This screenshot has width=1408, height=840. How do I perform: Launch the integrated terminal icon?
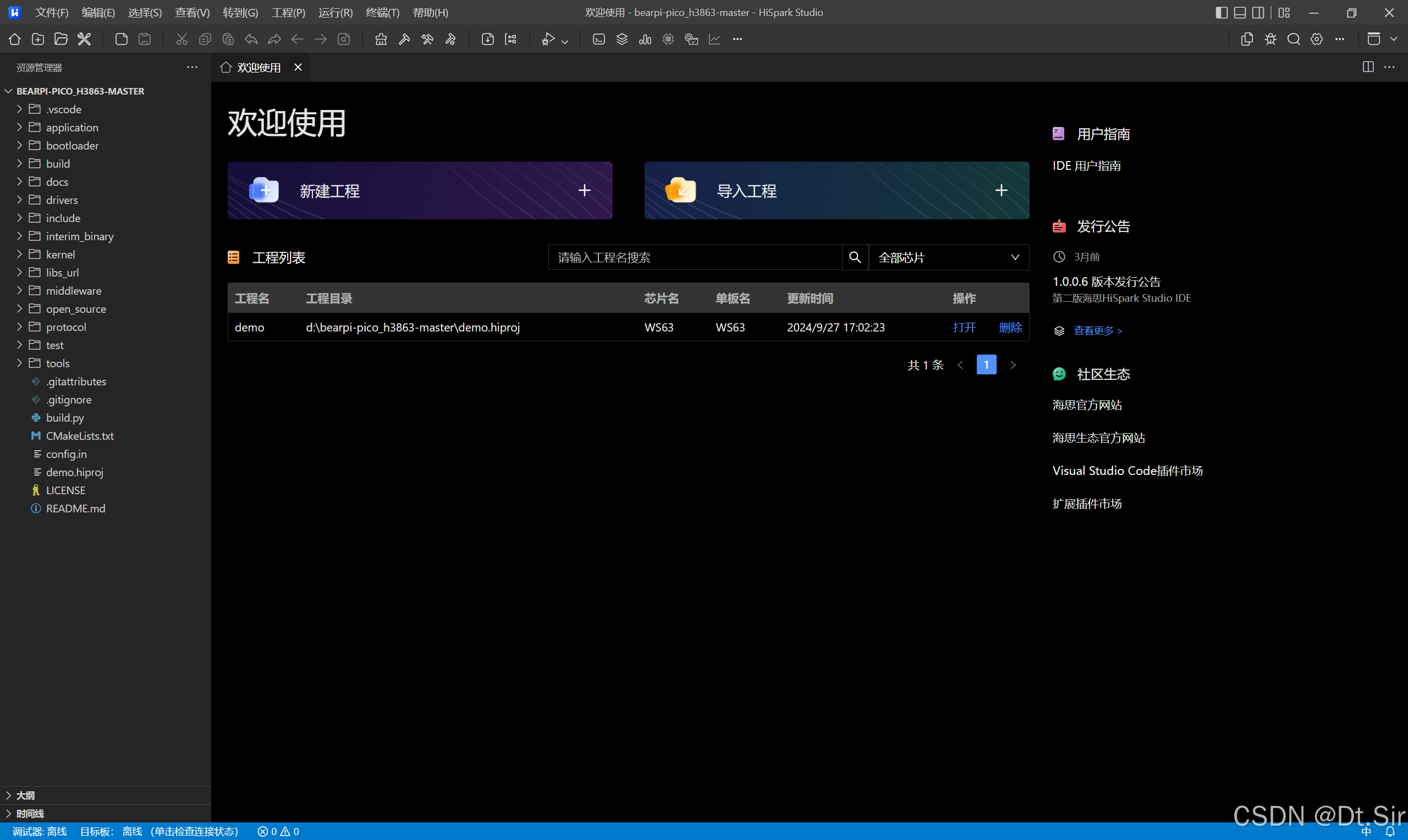[598, 39]
